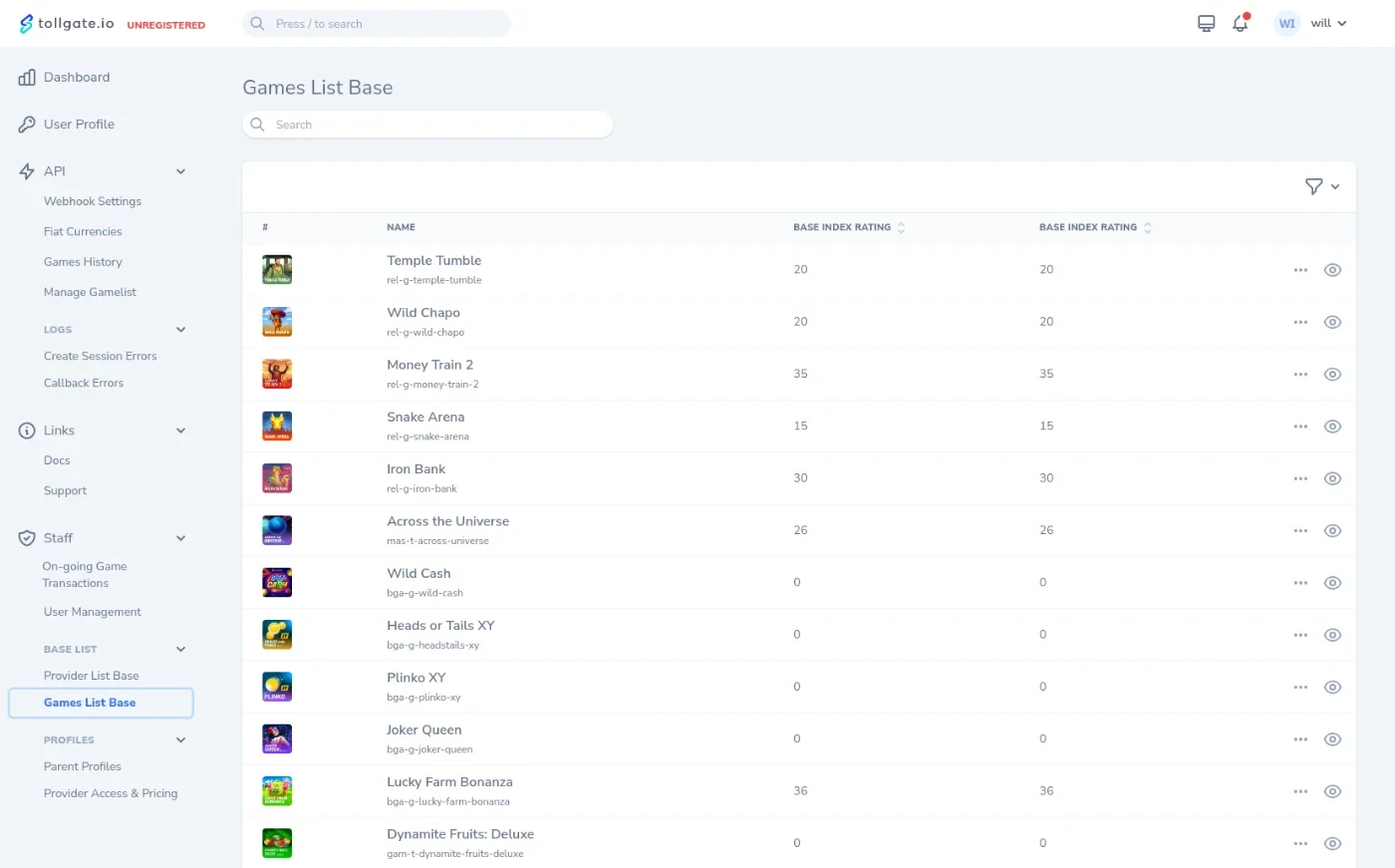Click the User Profile key icon
The width and height of the screenshot is (1395, 868).
[27, 125]
